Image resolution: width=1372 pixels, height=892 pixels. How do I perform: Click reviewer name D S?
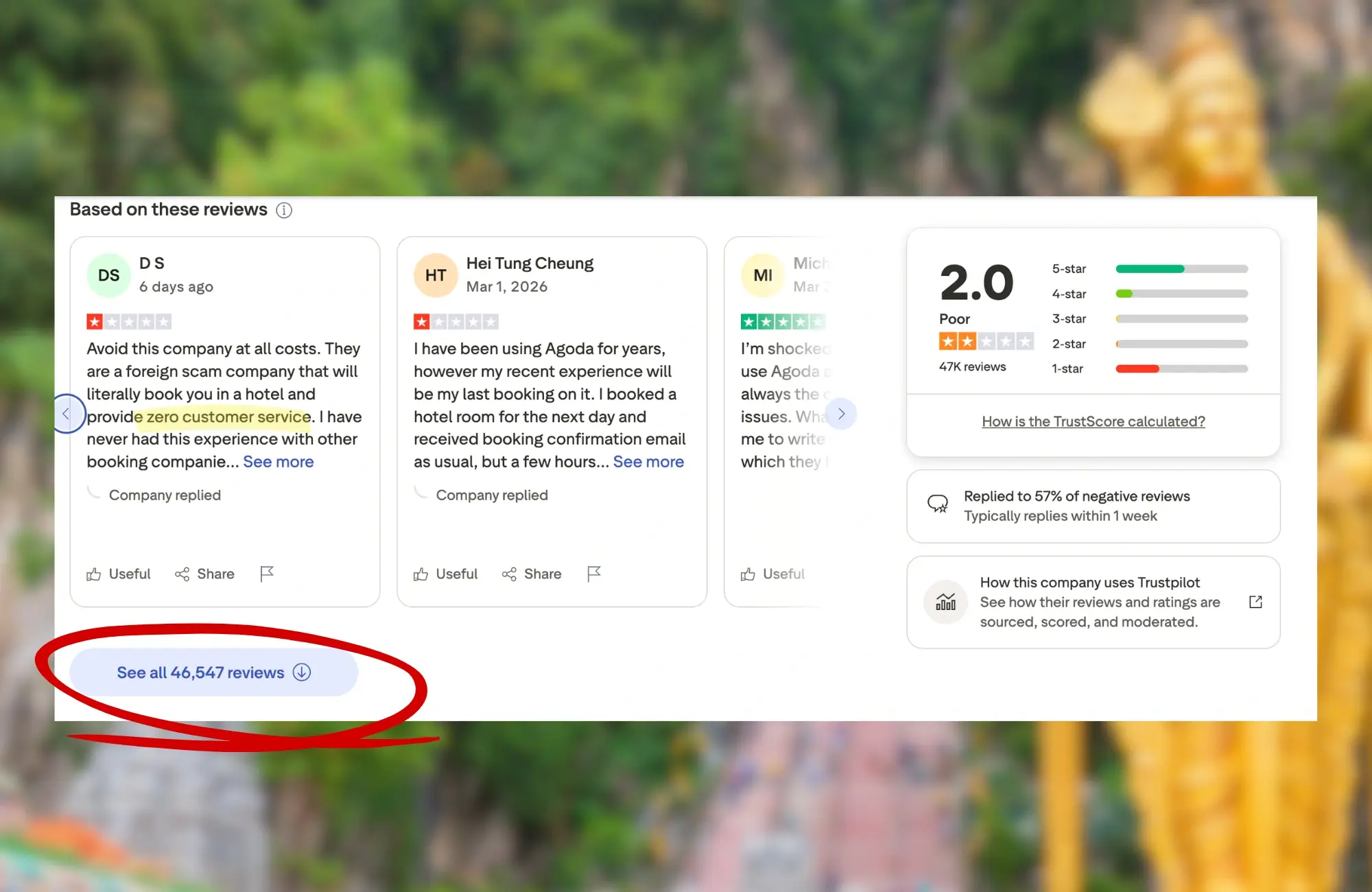pos(152,263)
